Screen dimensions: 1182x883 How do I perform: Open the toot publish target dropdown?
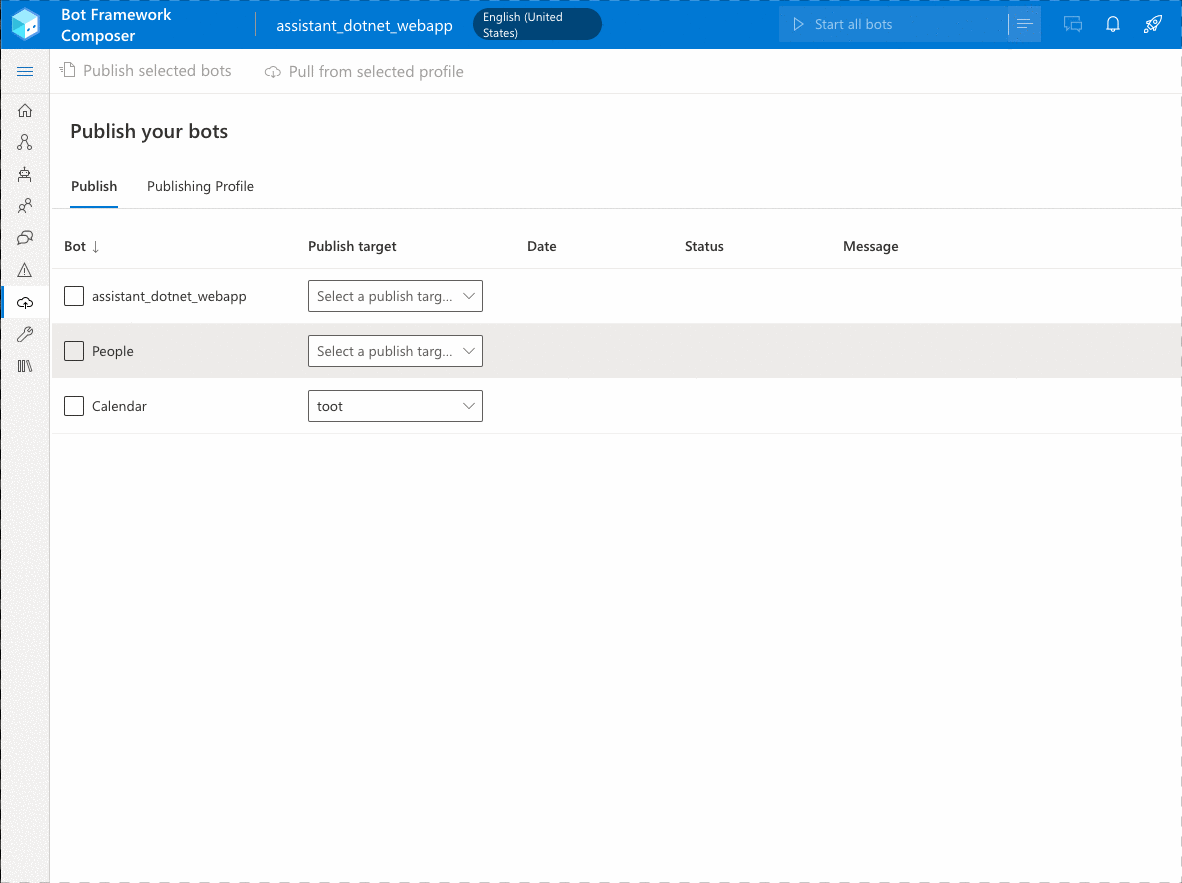click(x=395, y=406)
